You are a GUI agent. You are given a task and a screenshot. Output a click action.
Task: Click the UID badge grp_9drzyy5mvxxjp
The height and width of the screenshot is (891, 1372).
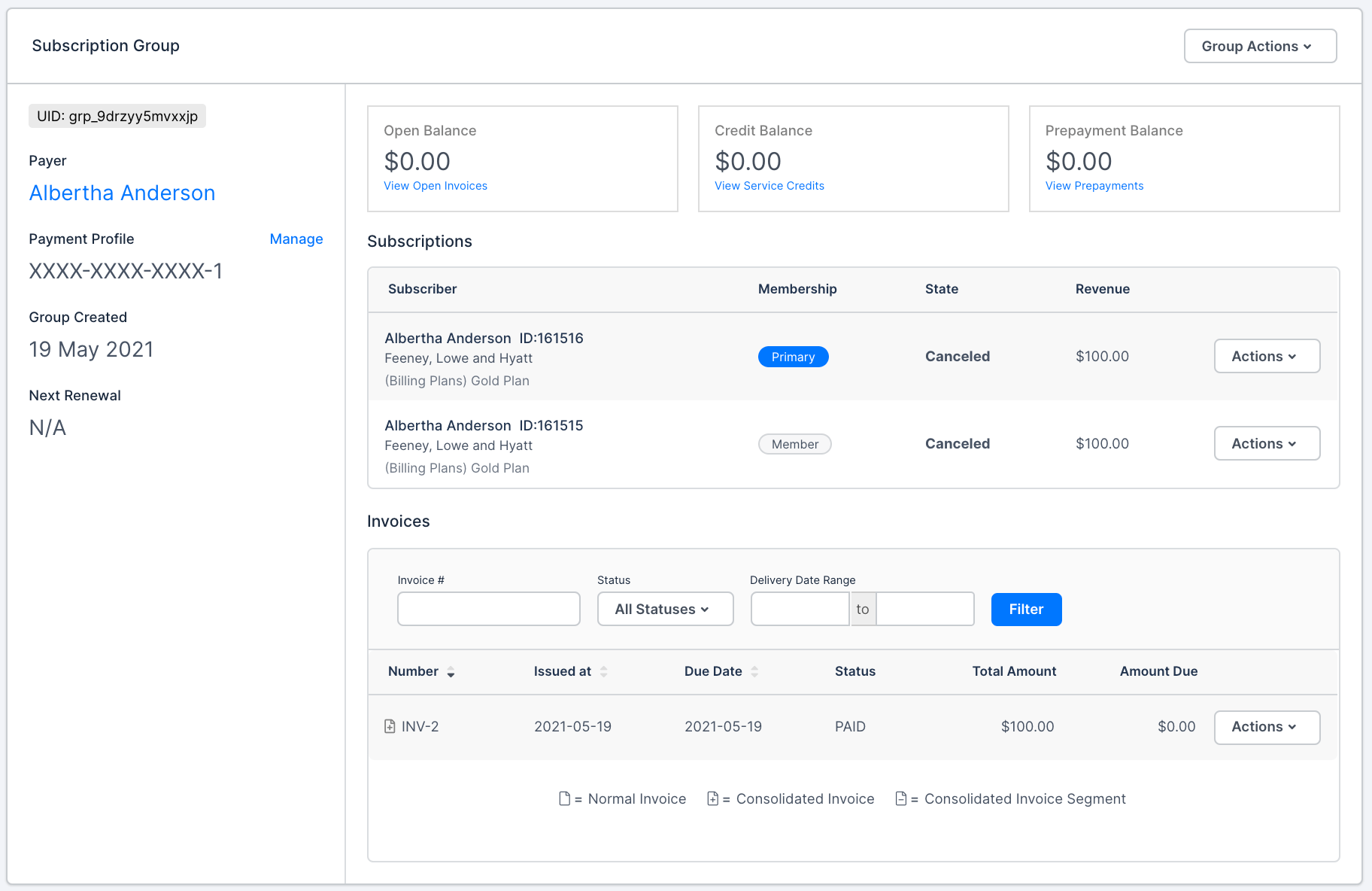[x=117, y=116]
